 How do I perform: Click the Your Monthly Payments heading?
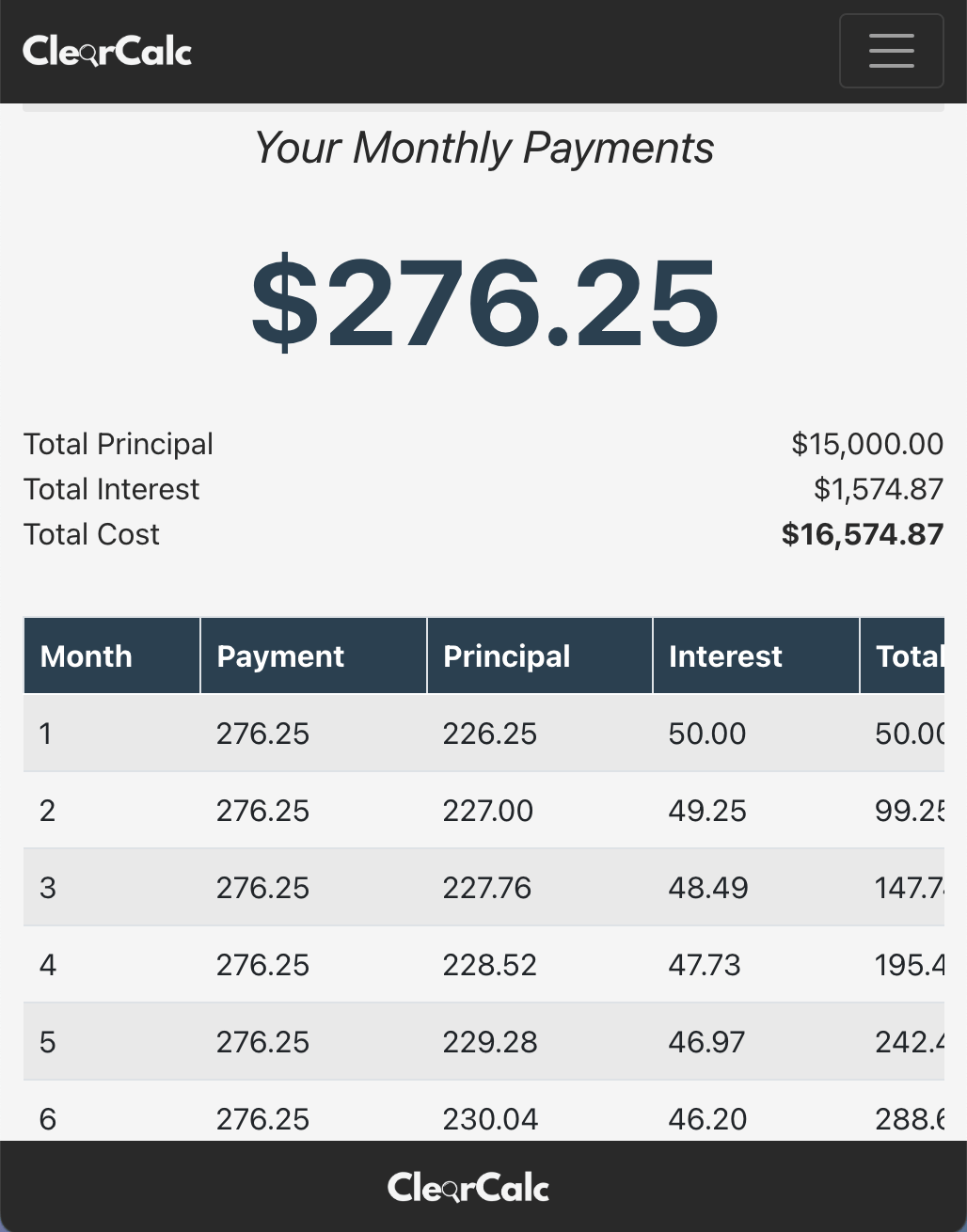tap(484, 148)
